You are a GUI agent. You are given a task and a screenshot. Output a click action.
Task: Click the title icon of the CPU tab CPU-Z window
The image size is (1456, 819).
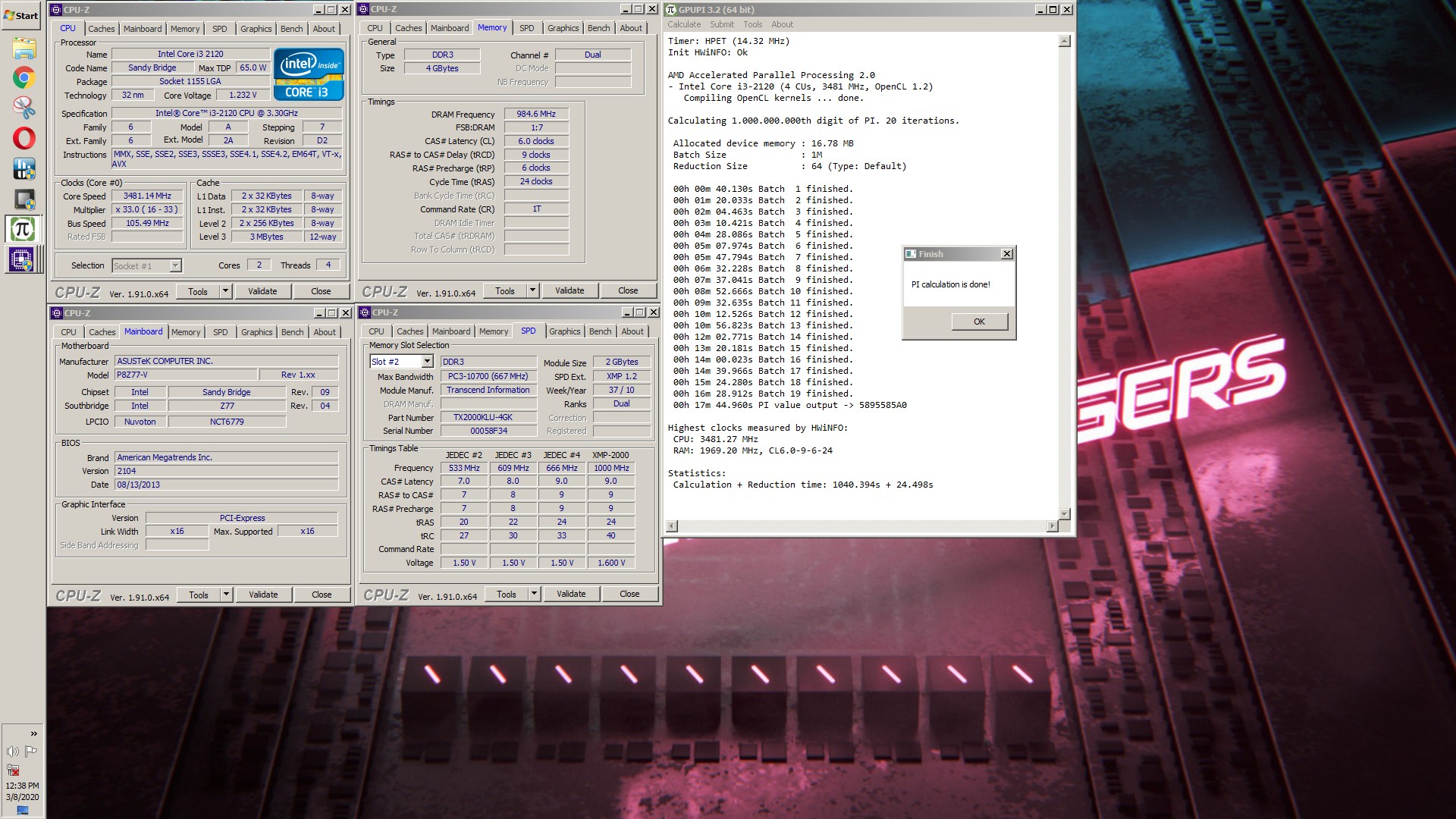pos(55,10)
